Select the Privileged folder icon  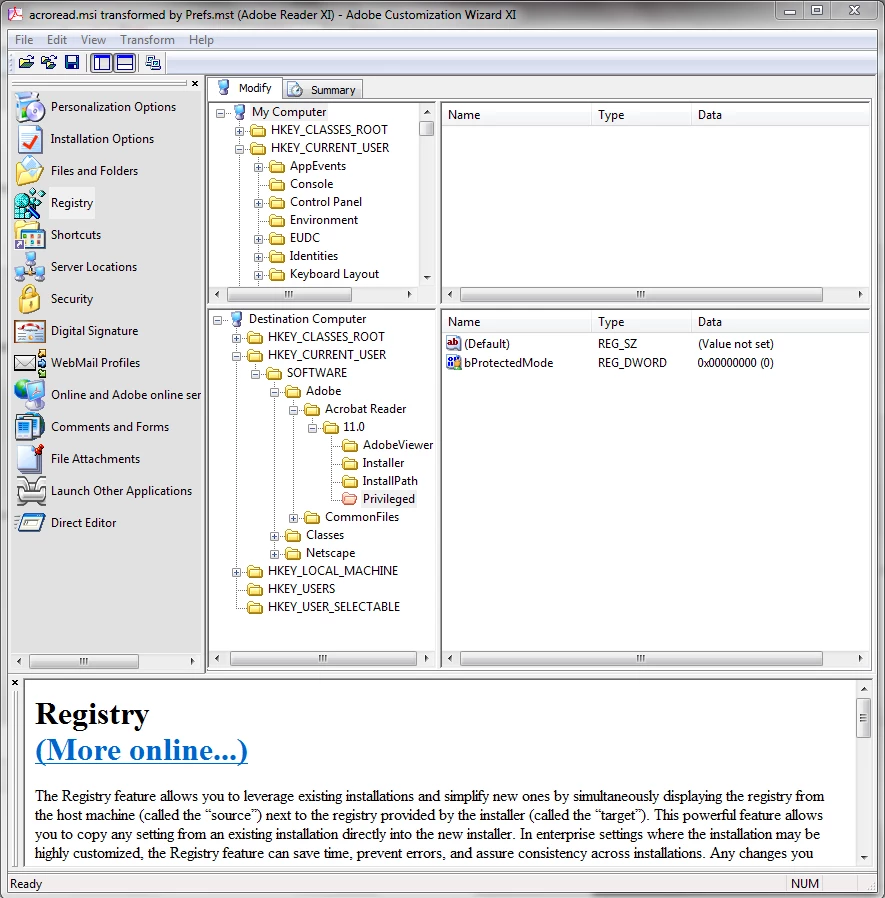click(349, 499)
